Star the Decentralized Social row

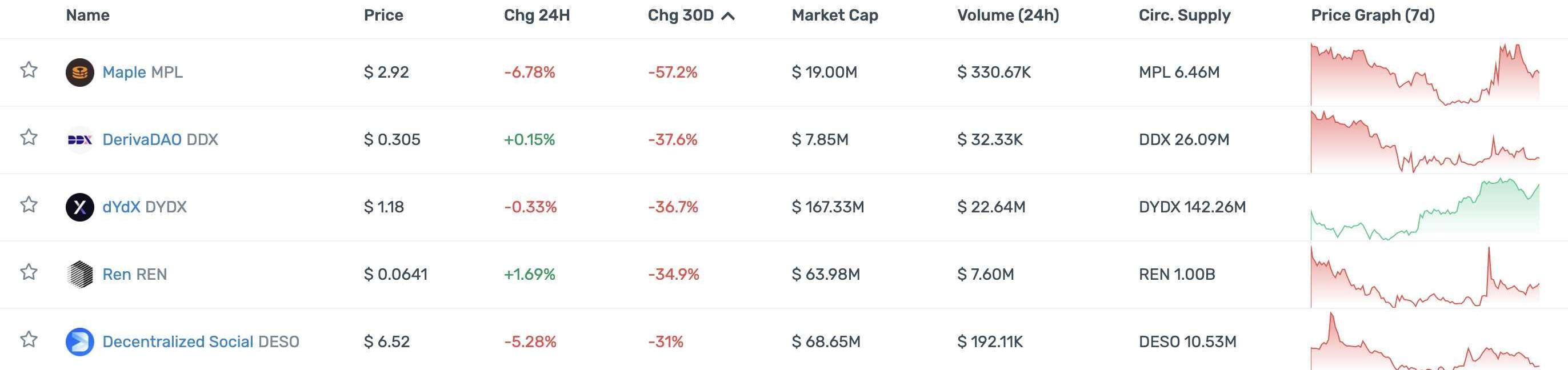point(29,340)
